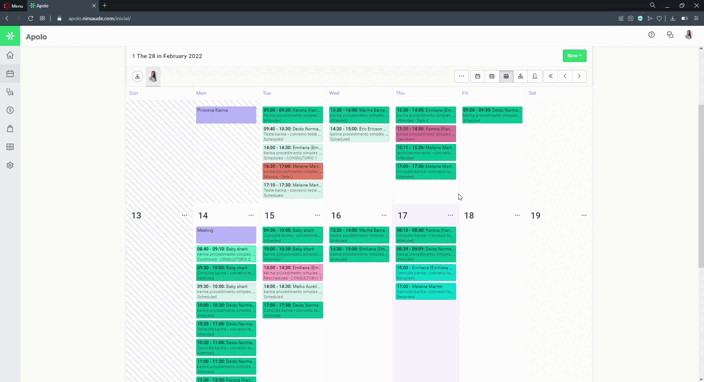Viewport: 704px width, 382px height.
Task: Click the download icon above calendar
Action: pos(137,76)
